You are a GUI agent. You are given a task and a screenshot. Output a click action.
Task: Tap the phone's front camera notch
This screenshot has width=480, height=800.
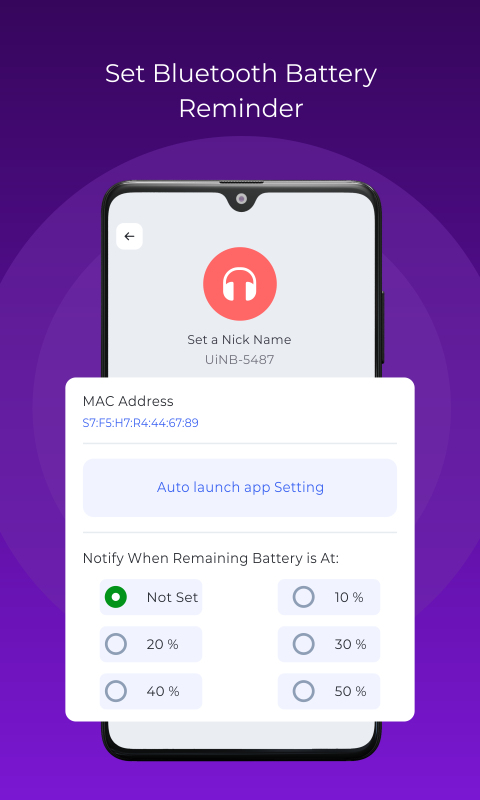[242, 199]
